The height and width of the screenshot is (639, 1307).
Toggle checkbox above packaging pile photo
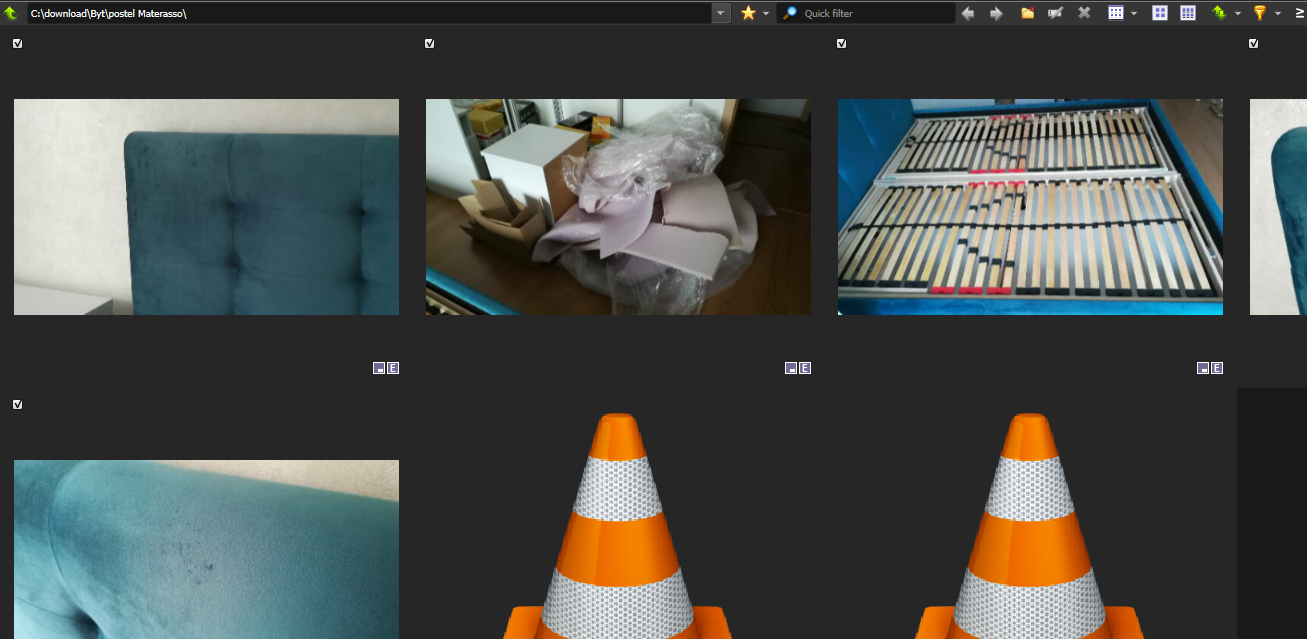tap(430, 44)
